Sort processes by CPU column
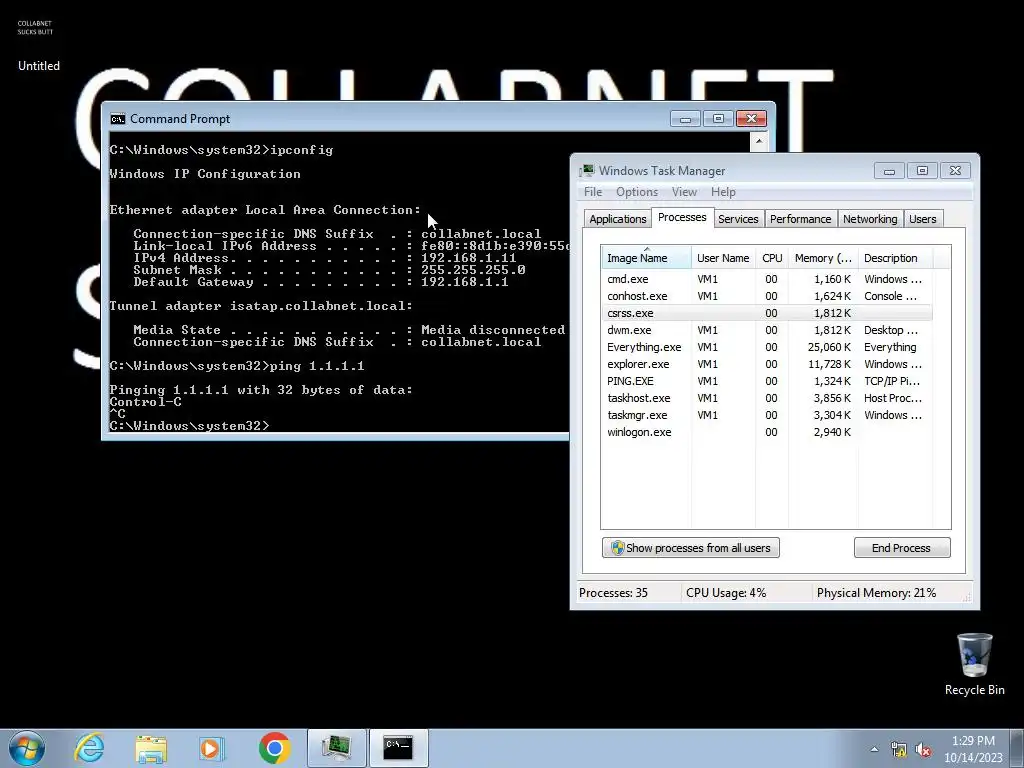This screenshot has width=1024, height=768. click(x=772, y=258)
